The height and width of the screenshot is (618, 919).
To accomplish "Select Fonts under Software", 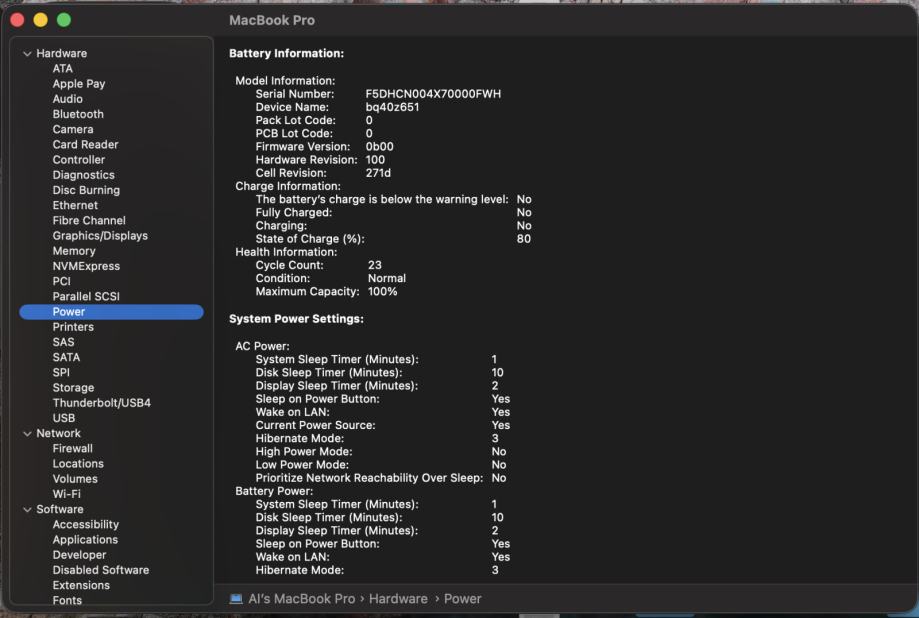I will [x=67, y=600].
